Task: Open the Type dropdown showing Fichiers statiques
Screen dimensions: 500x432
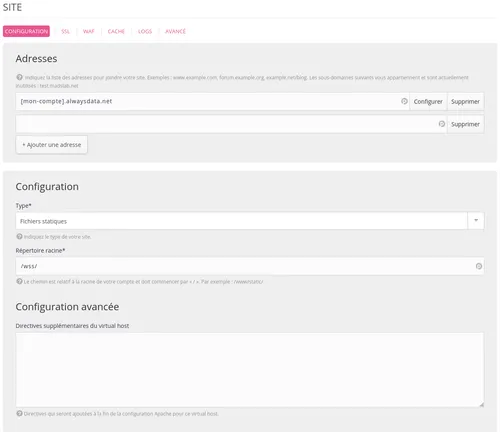Action: [x=250, y=221]
